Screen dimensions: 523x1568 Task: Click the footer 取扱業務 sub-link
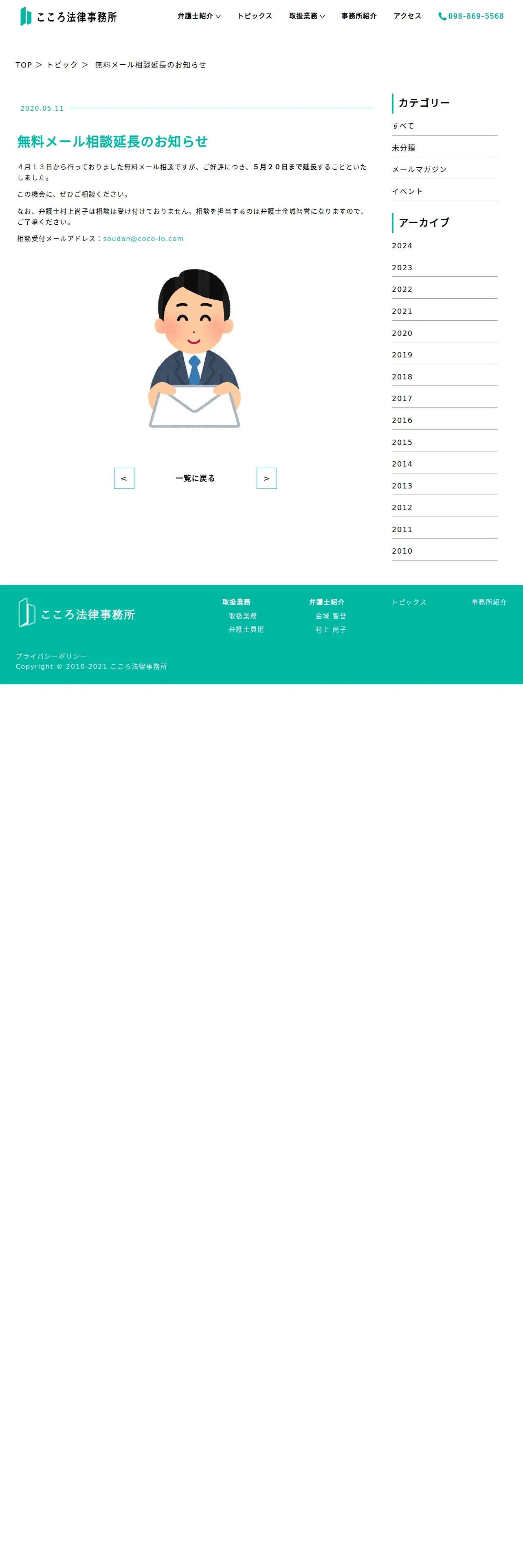243,616
